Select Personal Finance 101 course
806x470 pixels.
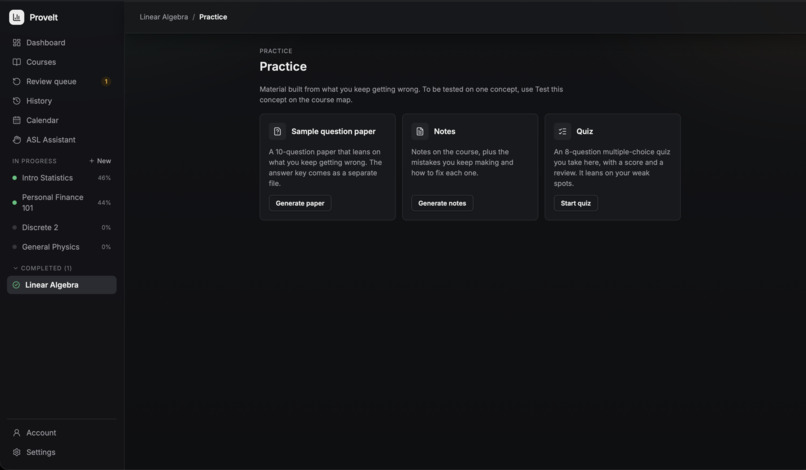[62, 203]
